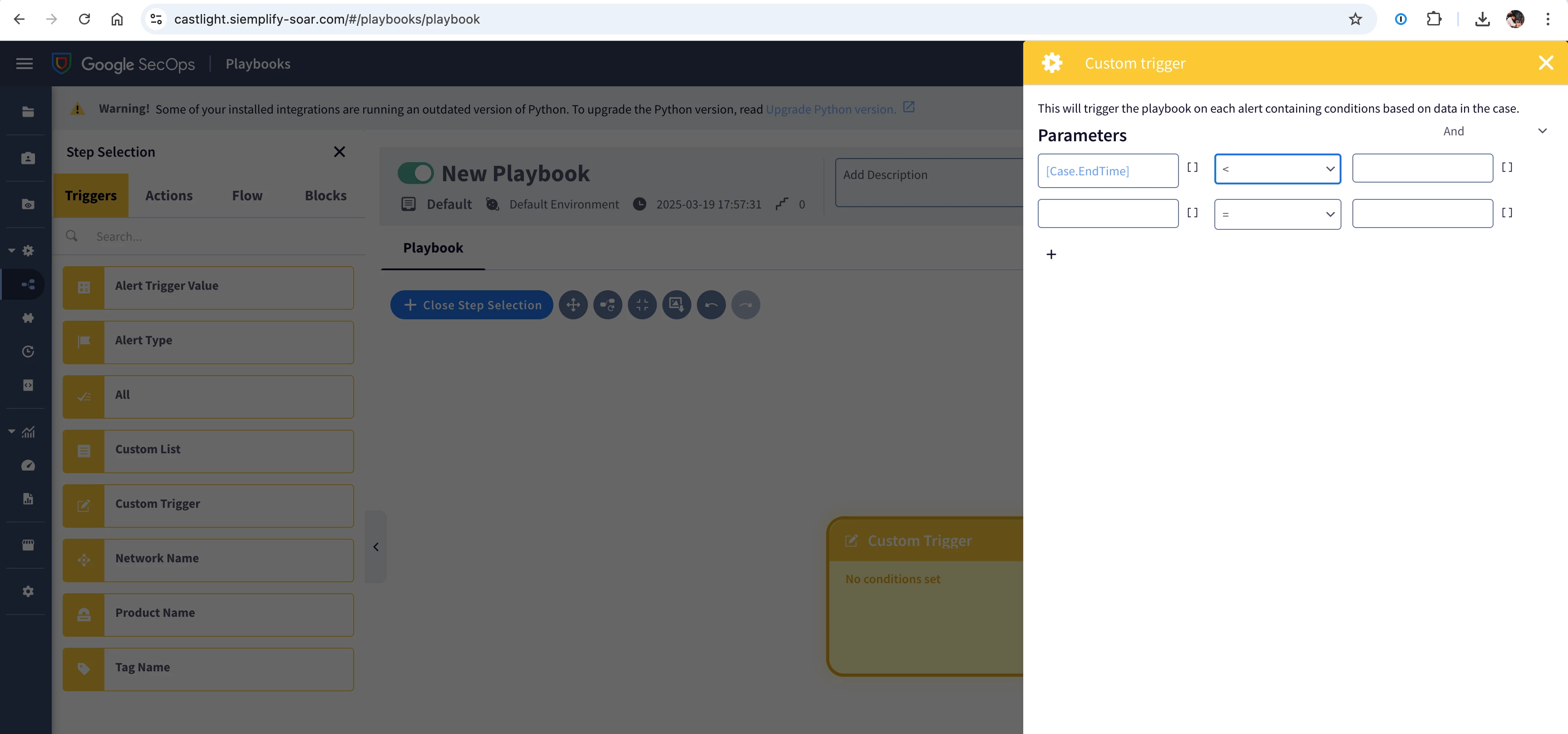
Task: Open the puzzle-piece marketplace sidebar icon
Action: pos(28,317)
